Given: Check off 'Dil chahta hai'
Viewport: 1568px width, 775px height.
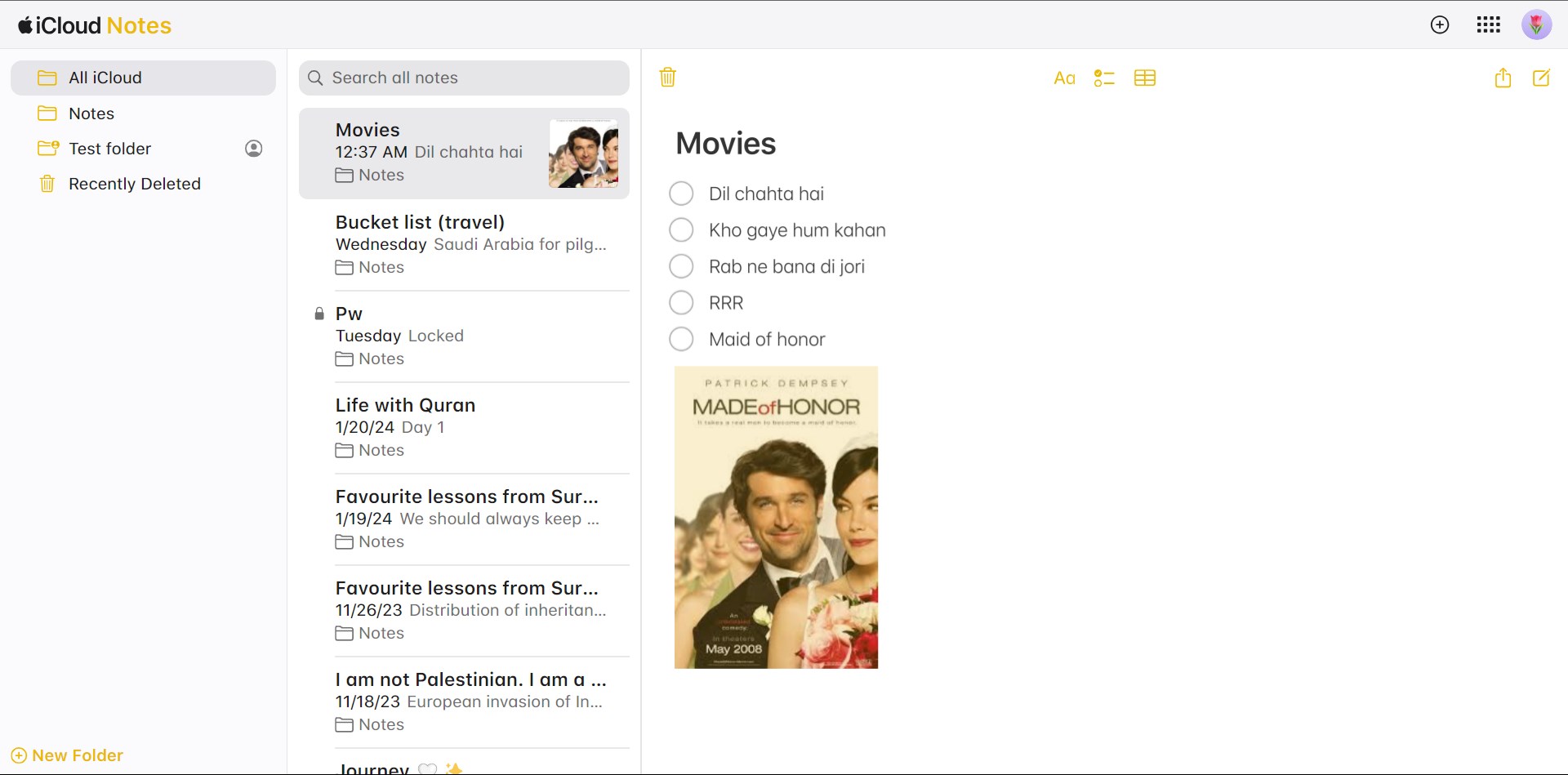Looking at the screenshot, I should point(681,194).
